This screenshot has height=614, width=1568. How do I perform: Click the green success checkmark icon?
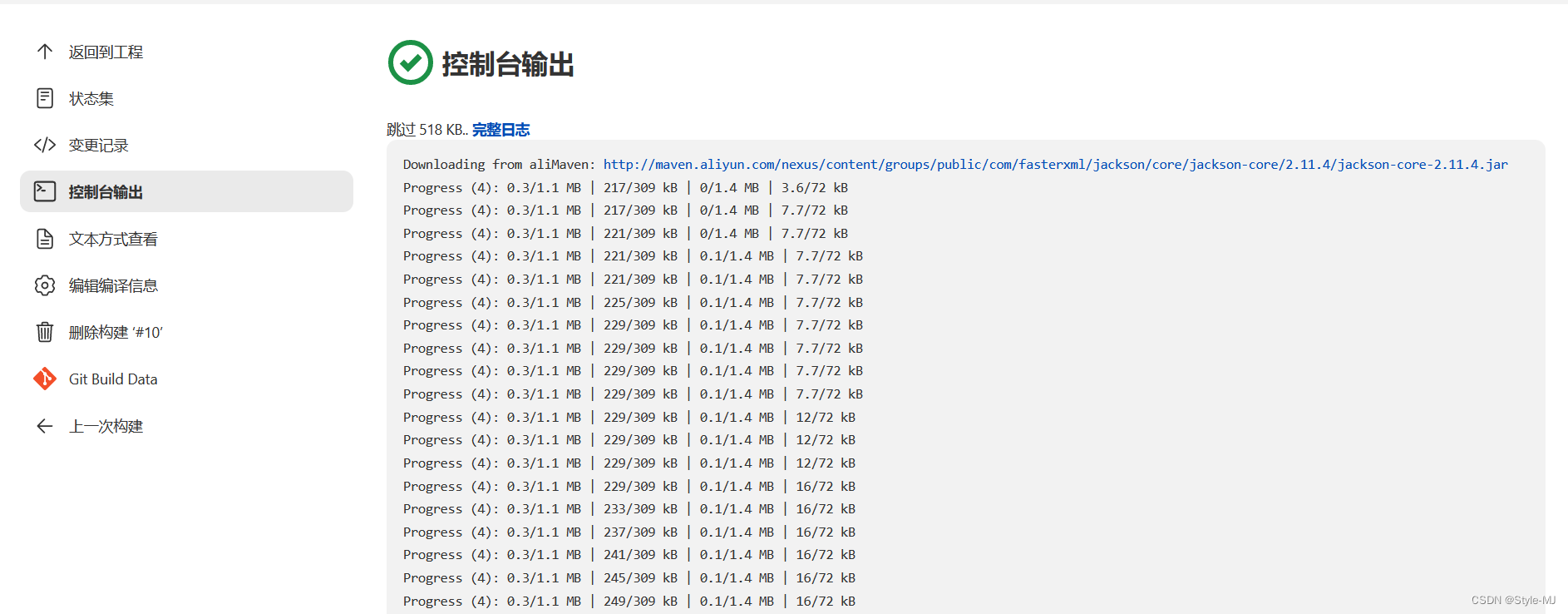pos(411,62)
